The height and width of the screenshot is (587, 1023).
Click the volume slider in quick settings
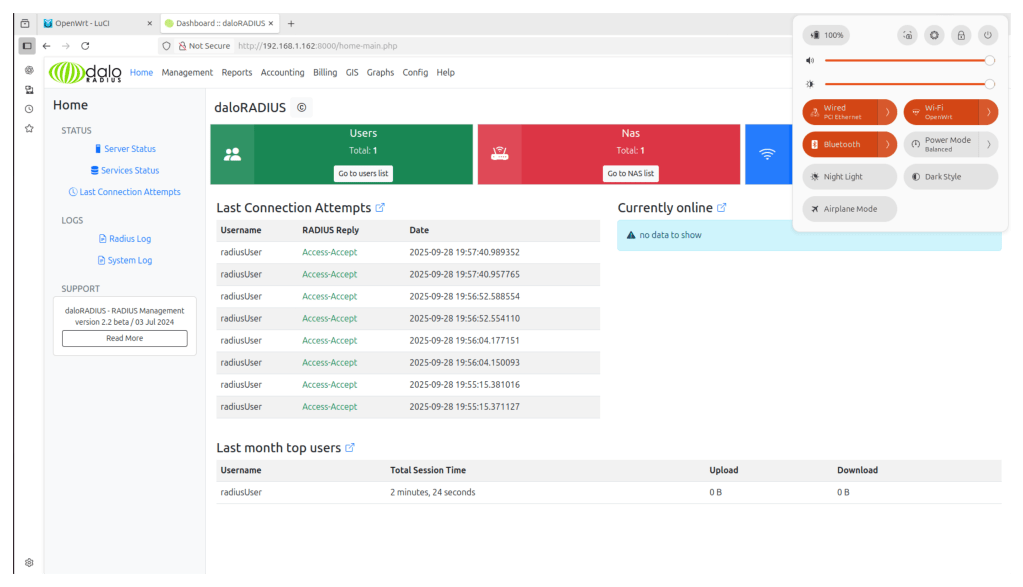[906, 60]
